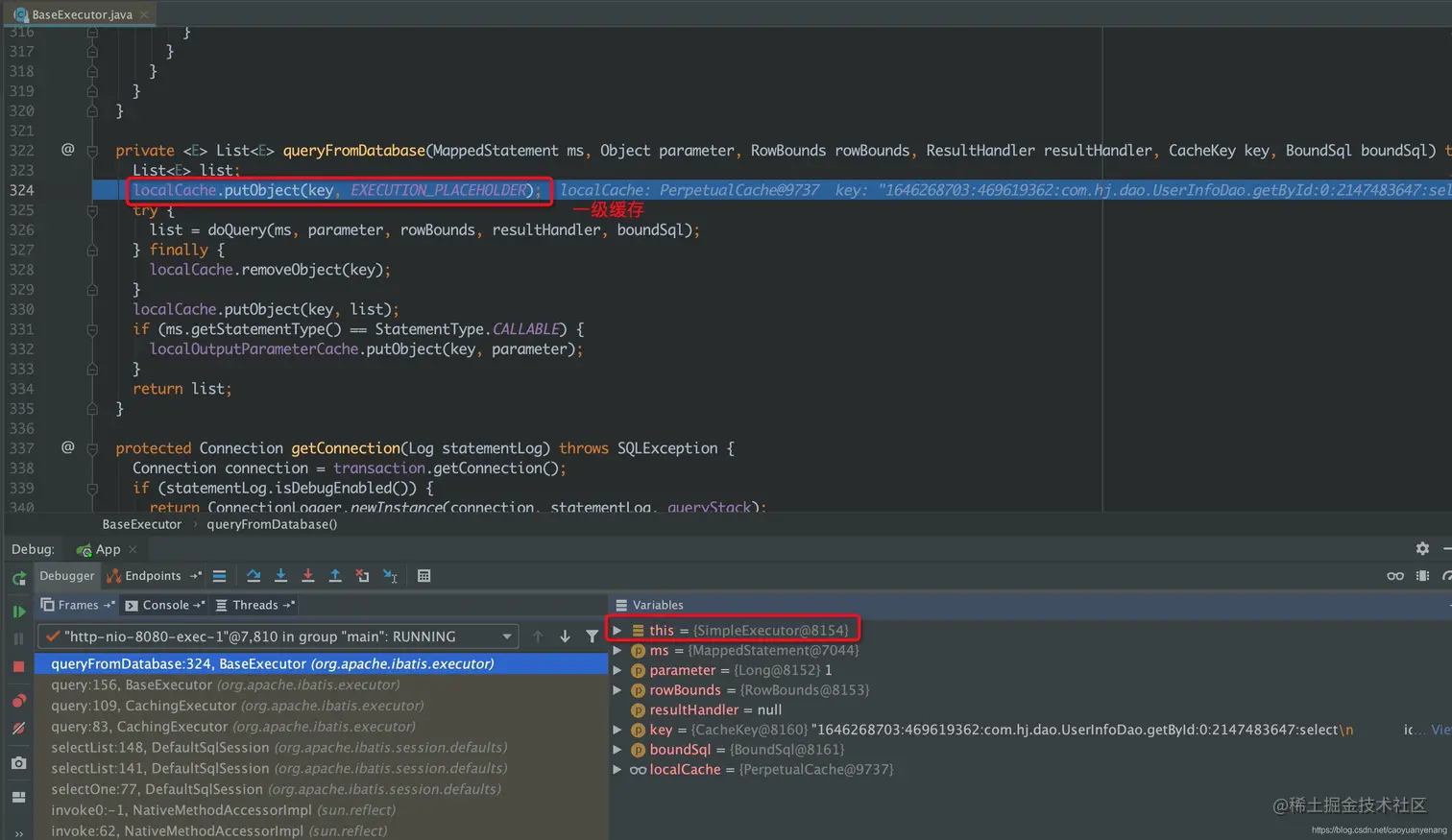Pause the running program
1452x840 pixels.
pos(18,638)
